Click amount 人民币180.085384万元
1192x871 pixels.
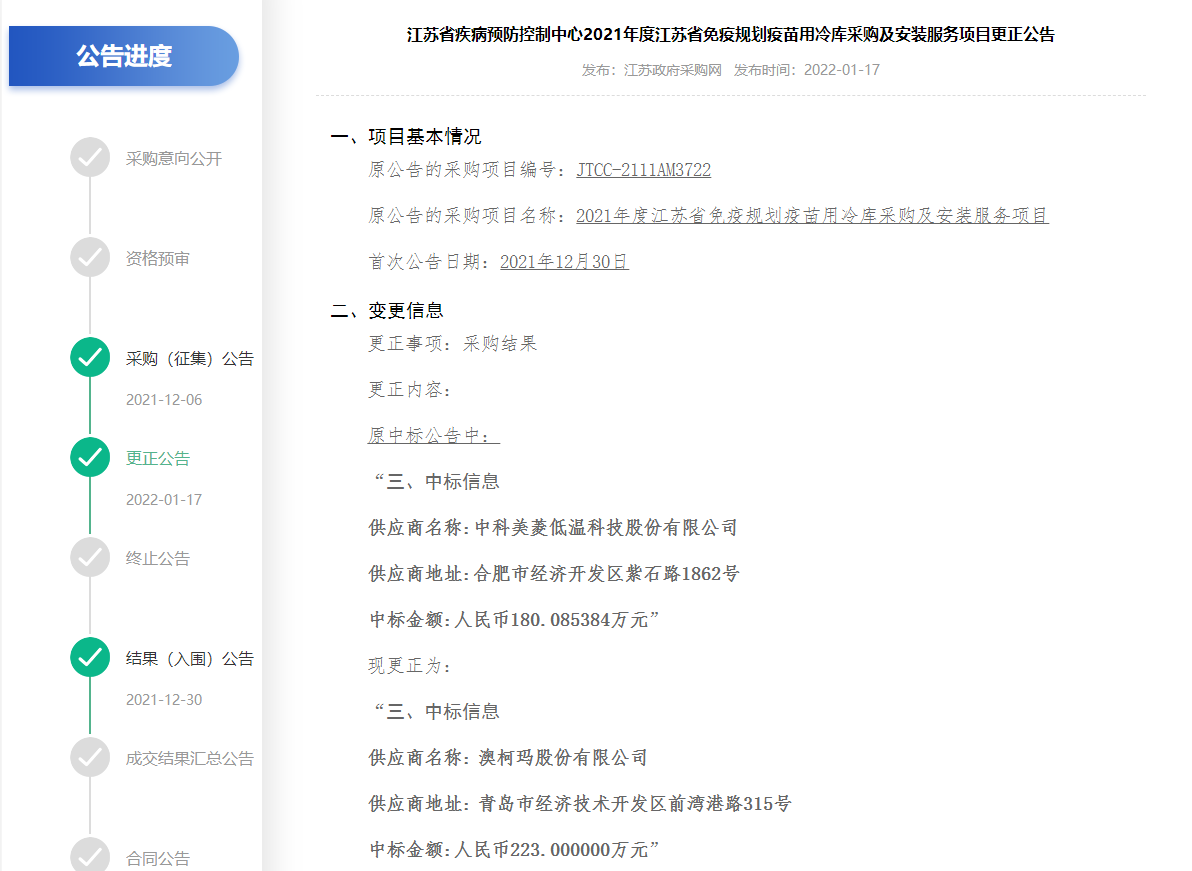tap(551, 620)
